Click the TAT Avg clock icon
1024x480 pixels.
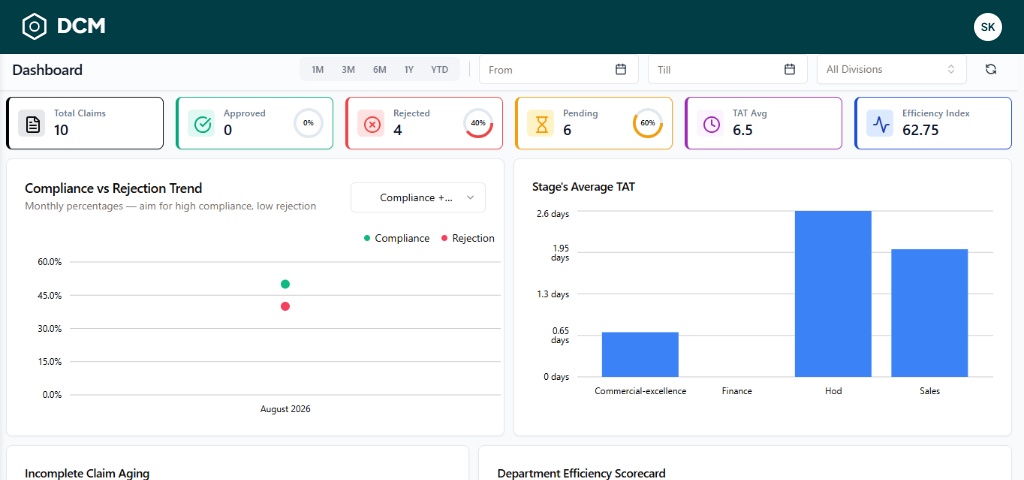(711, 123)
